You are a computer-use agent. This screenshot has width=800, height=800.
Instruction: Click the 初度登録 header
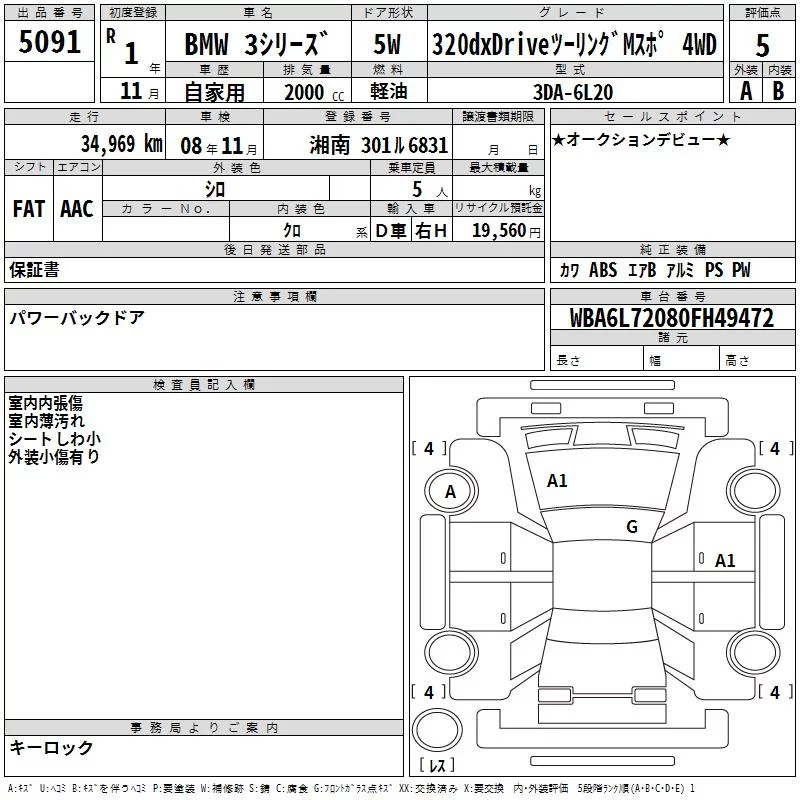pyautogui.click(x=133, y=13)
